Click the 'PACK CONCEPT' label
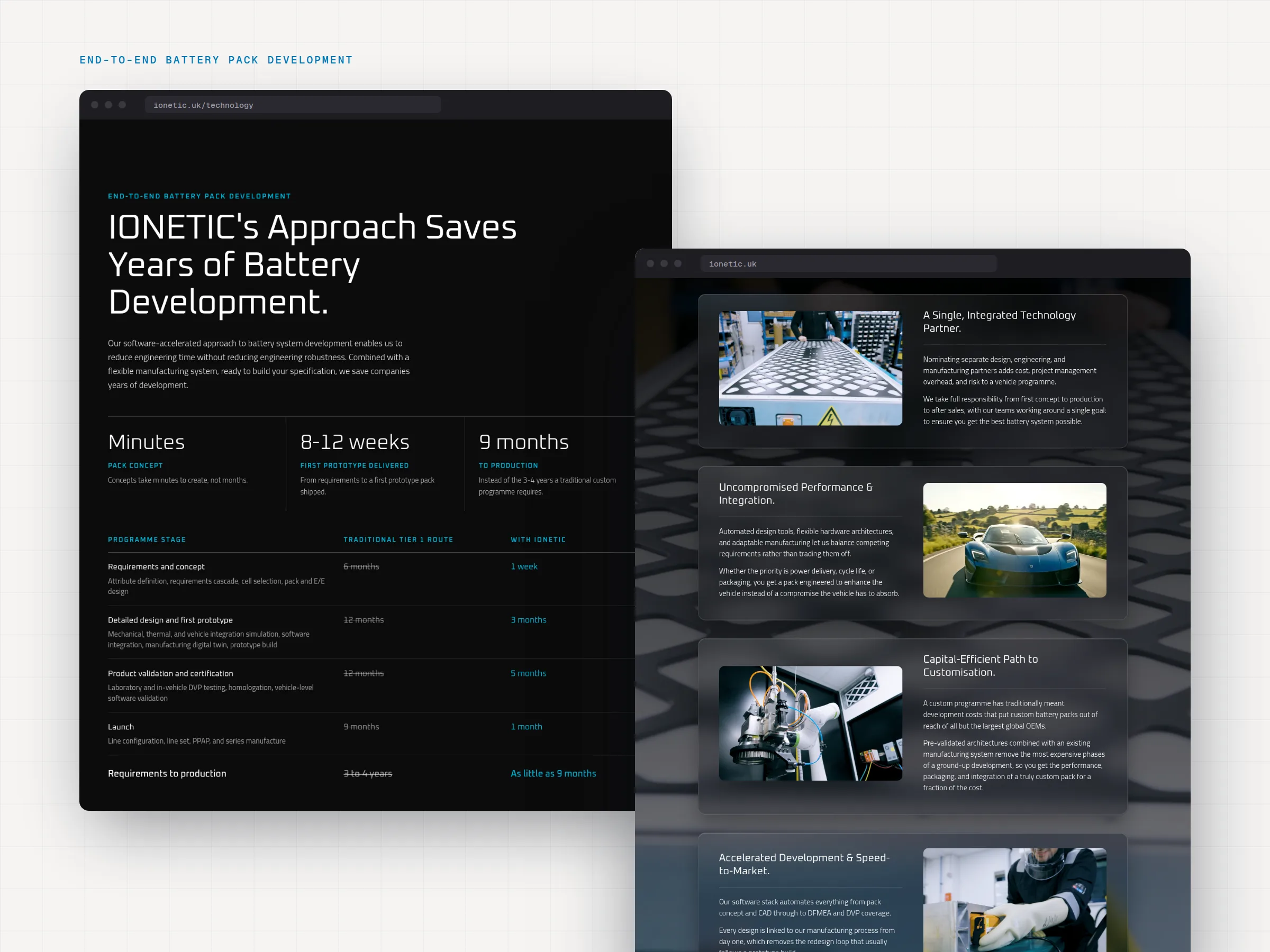This screenshot has height=952, width=1270. tap(135, 465)
